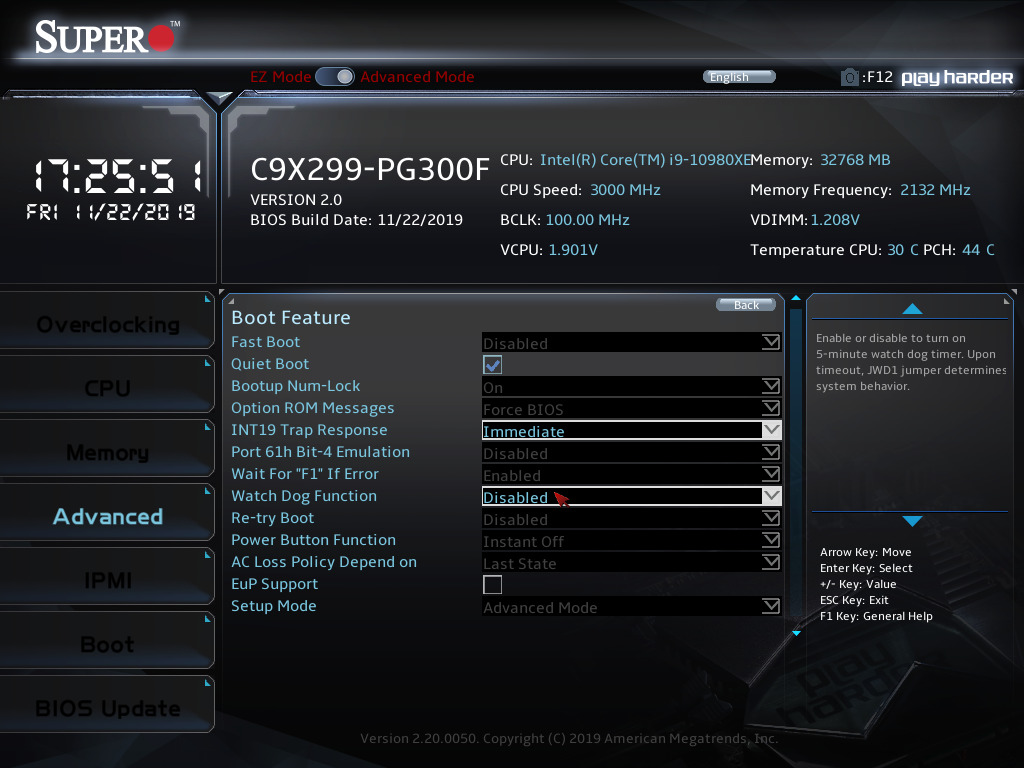Click the BCLK value 100.00 MHz
This screenshot has height=768, width=1024.
click(x=587, y=220)
